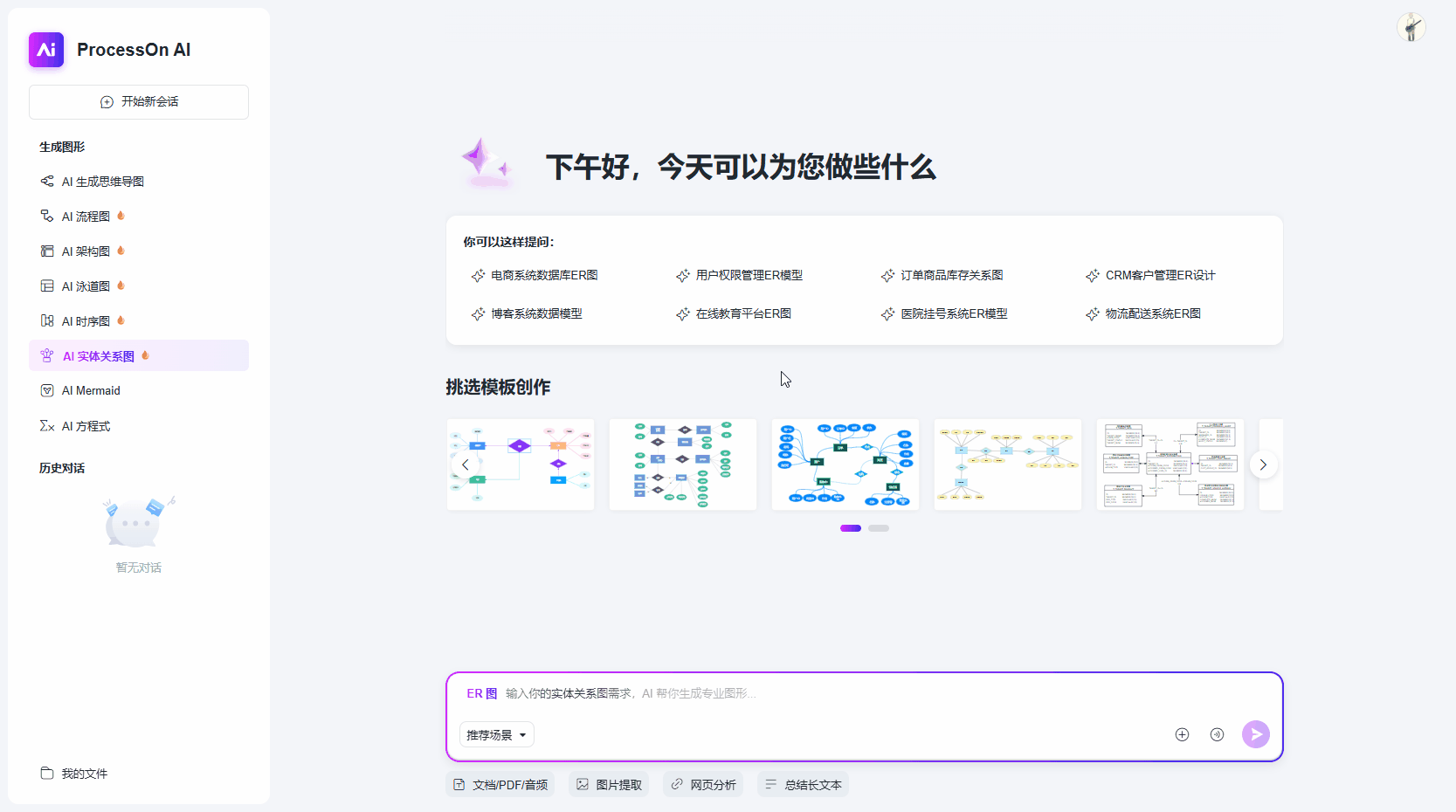Click the 文档/PDF/音频 button
The height and width of the screenshot is (812, 1456).
tap(500, 785)
